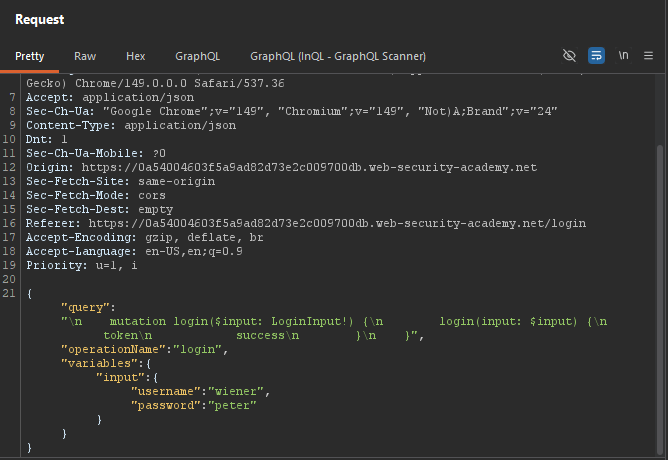Click the mutation login query string
668x460 pixels.
tap(334, 328)
